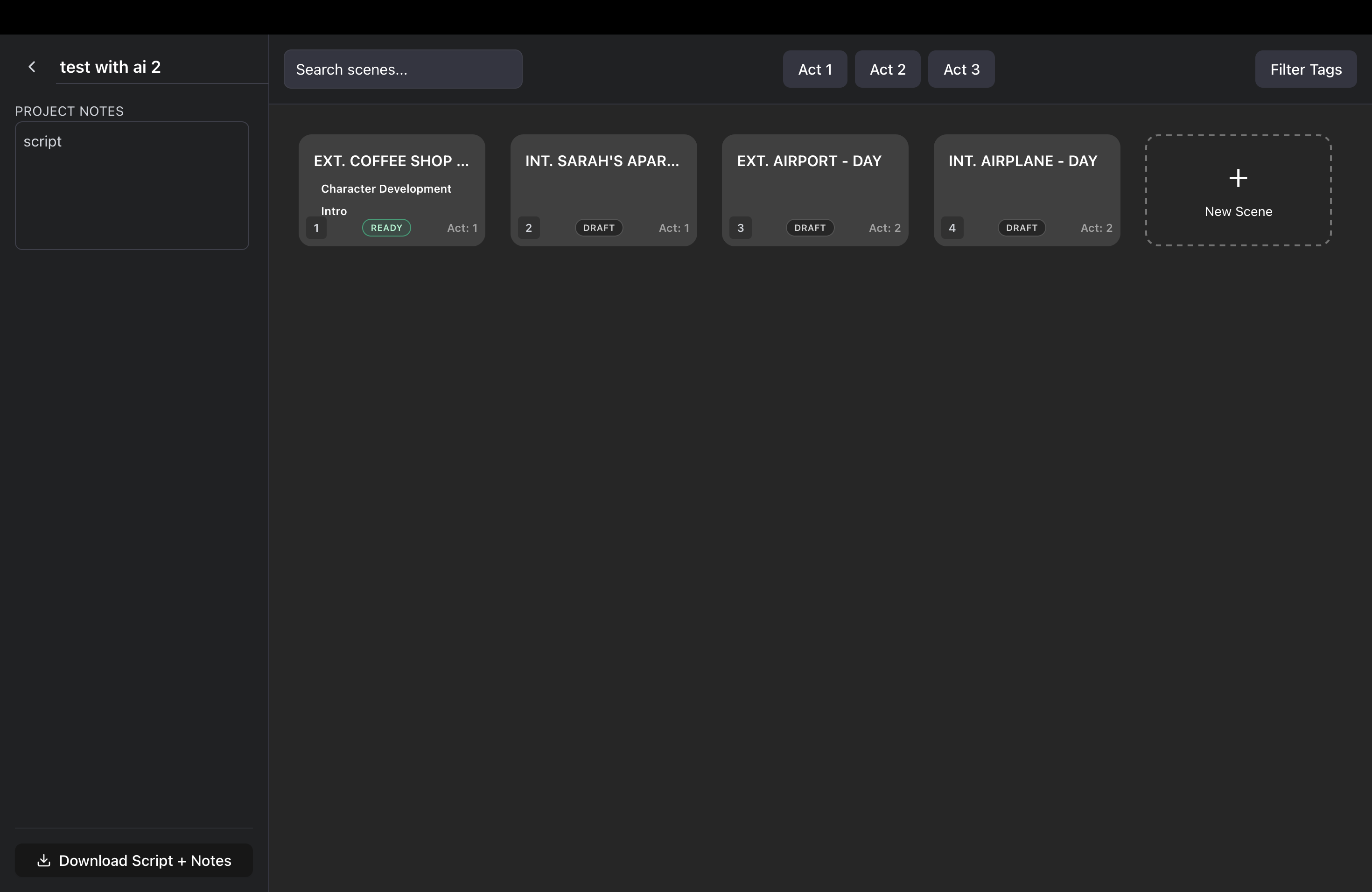1372x892 pixels.
Task: Click the DRAFT badge on scene 3
Action: tap(810, 228)
